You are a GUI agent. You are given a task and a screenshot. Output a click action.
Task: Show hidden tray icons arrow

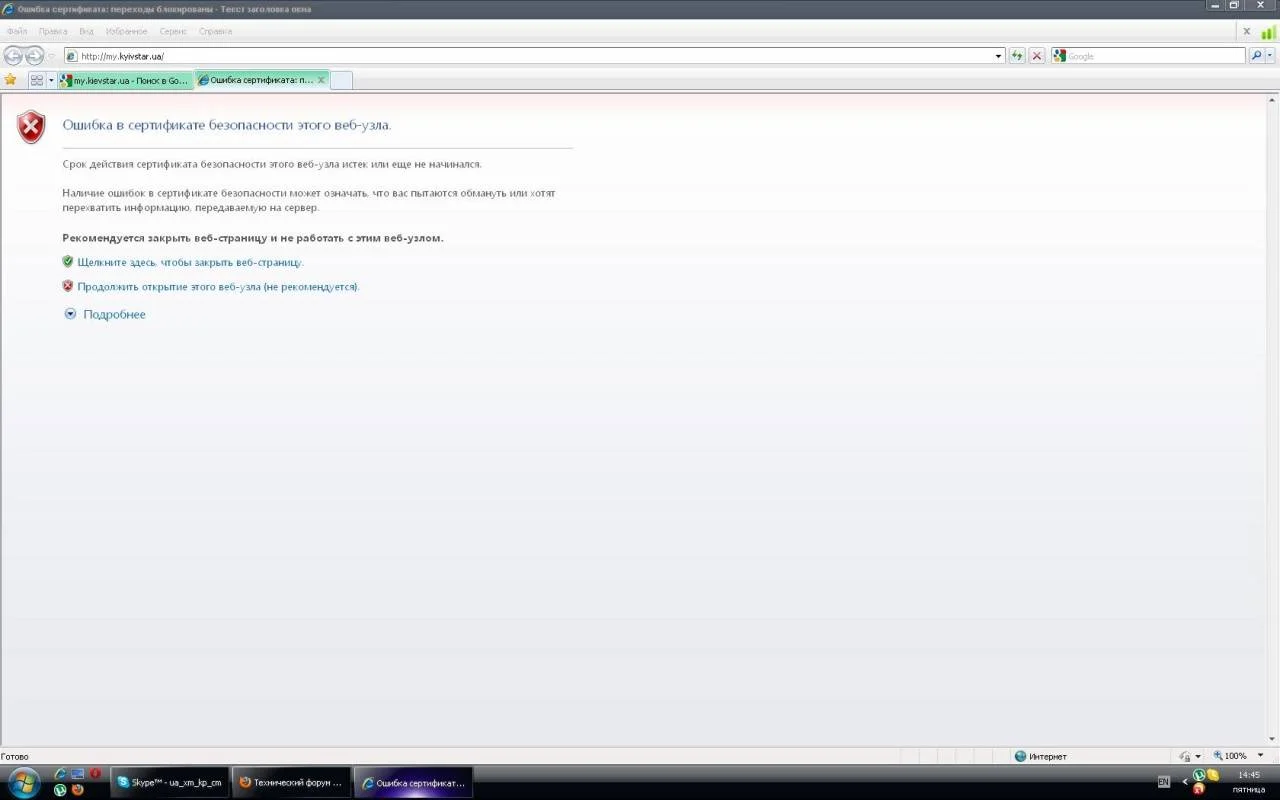coord(1185,782)
